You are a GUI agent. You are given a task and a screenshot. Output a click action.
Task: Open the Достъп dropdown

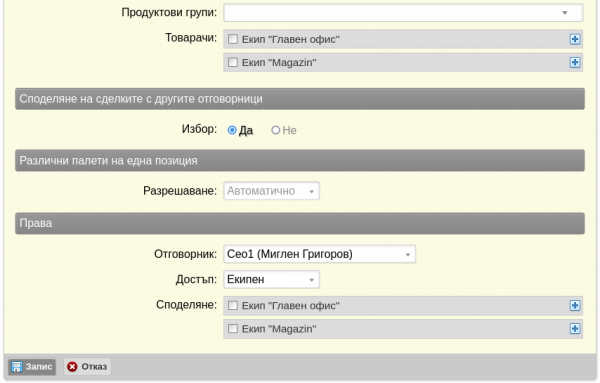tap(271, 279)
